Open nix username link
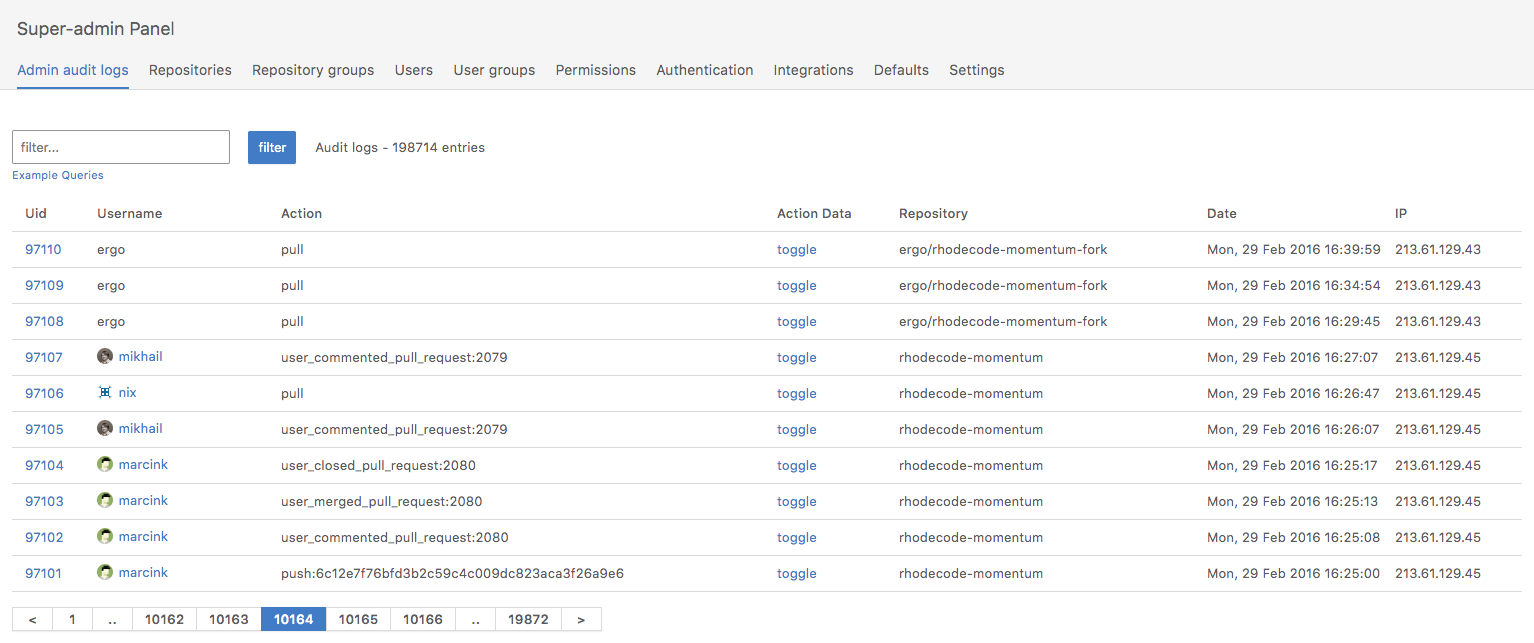 (127, 393)
